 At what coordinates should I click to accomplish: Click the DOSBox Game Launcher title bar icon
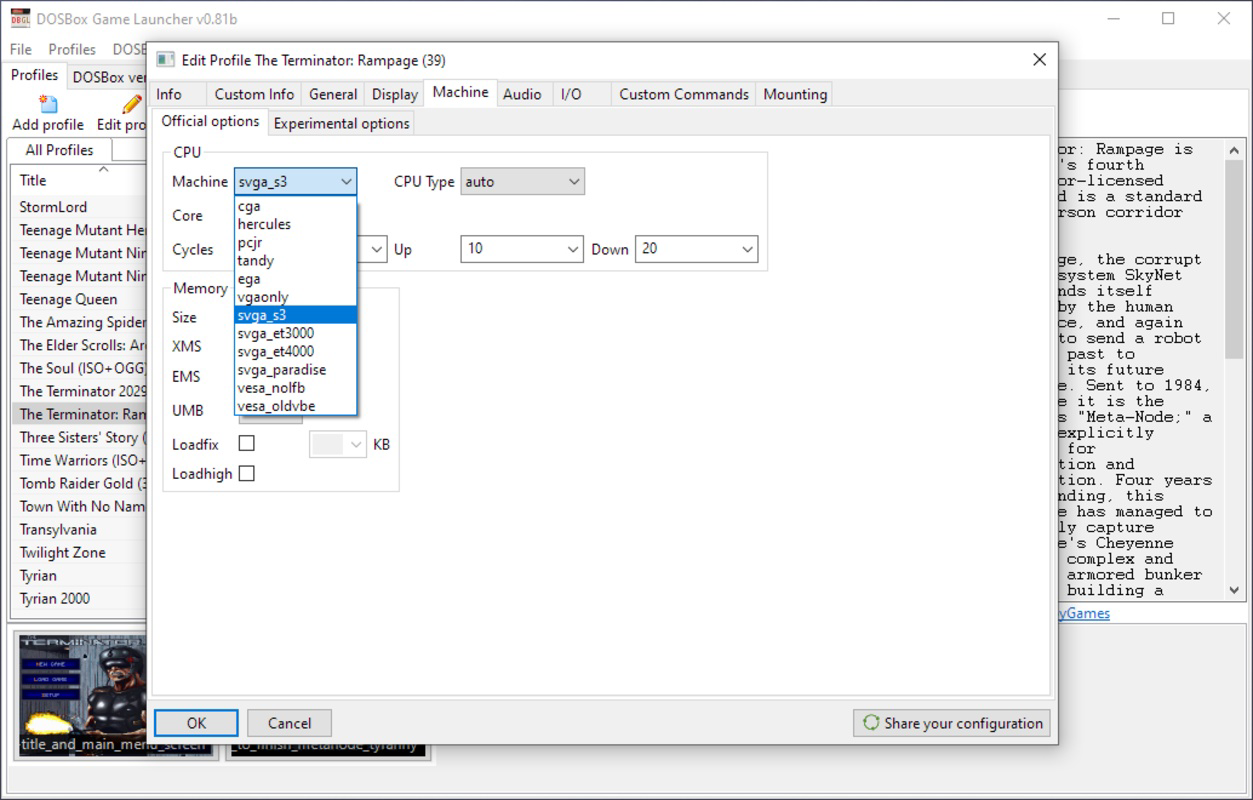coord(20,18)
